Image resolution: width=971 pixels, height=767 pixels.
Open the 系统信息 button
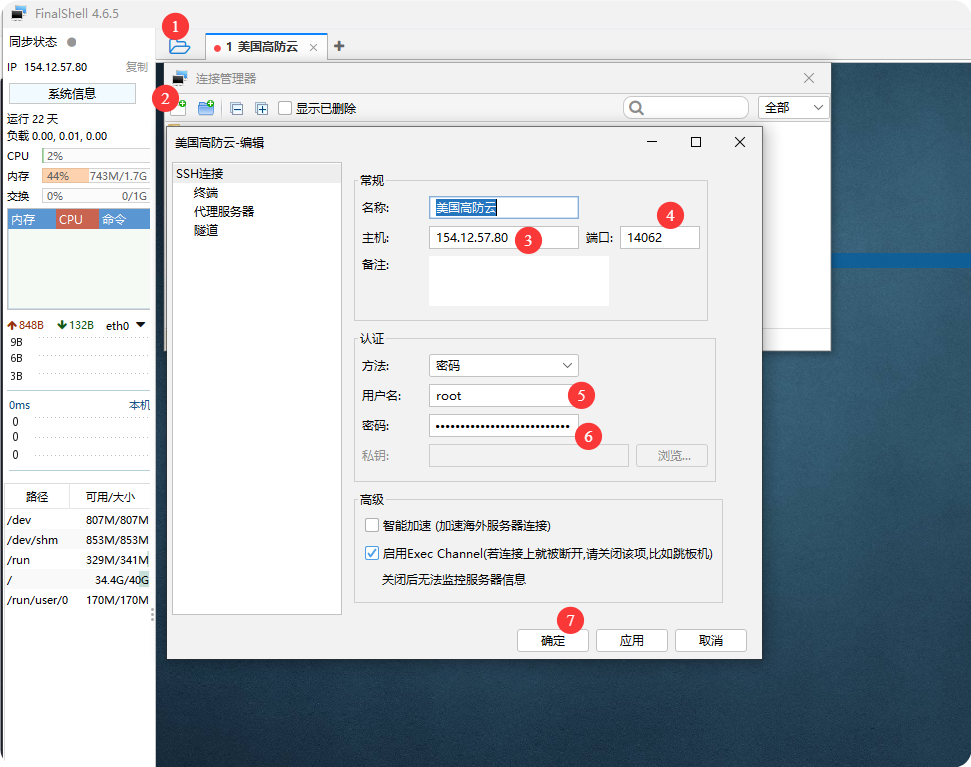pos(72,93)
